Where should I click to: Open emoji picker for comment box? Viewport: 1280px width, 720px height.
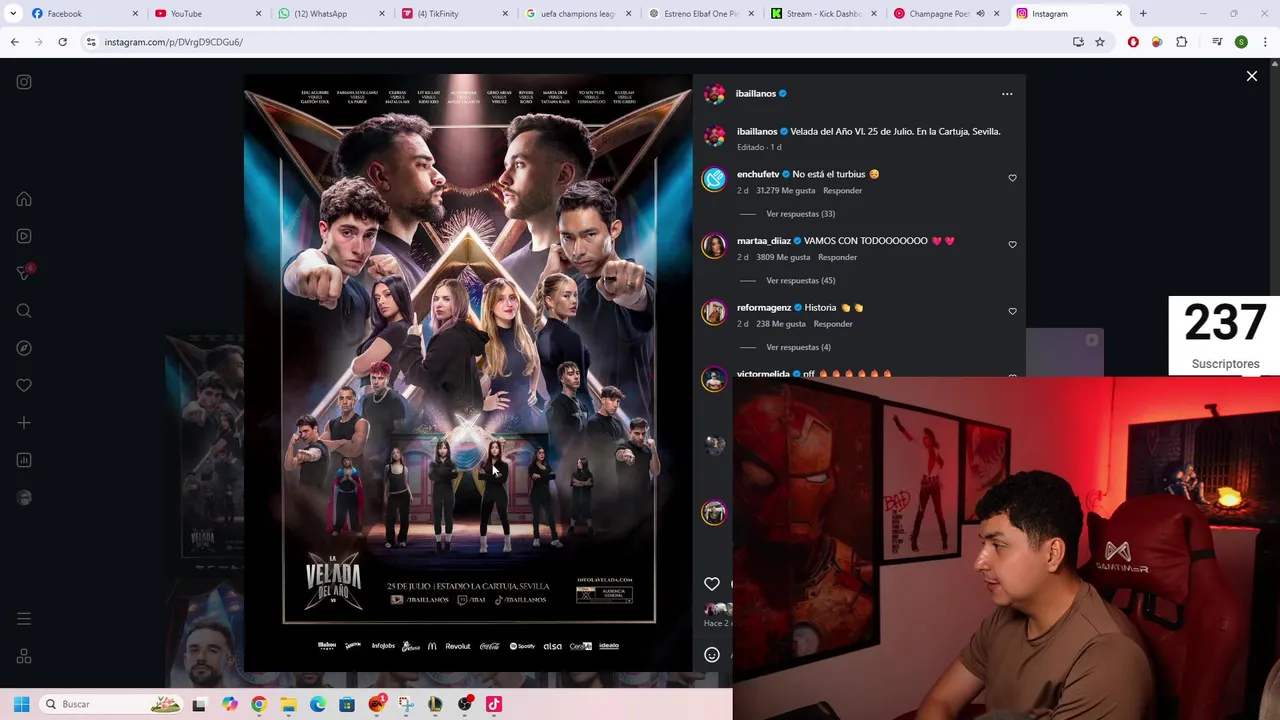[x=712, y=655]
